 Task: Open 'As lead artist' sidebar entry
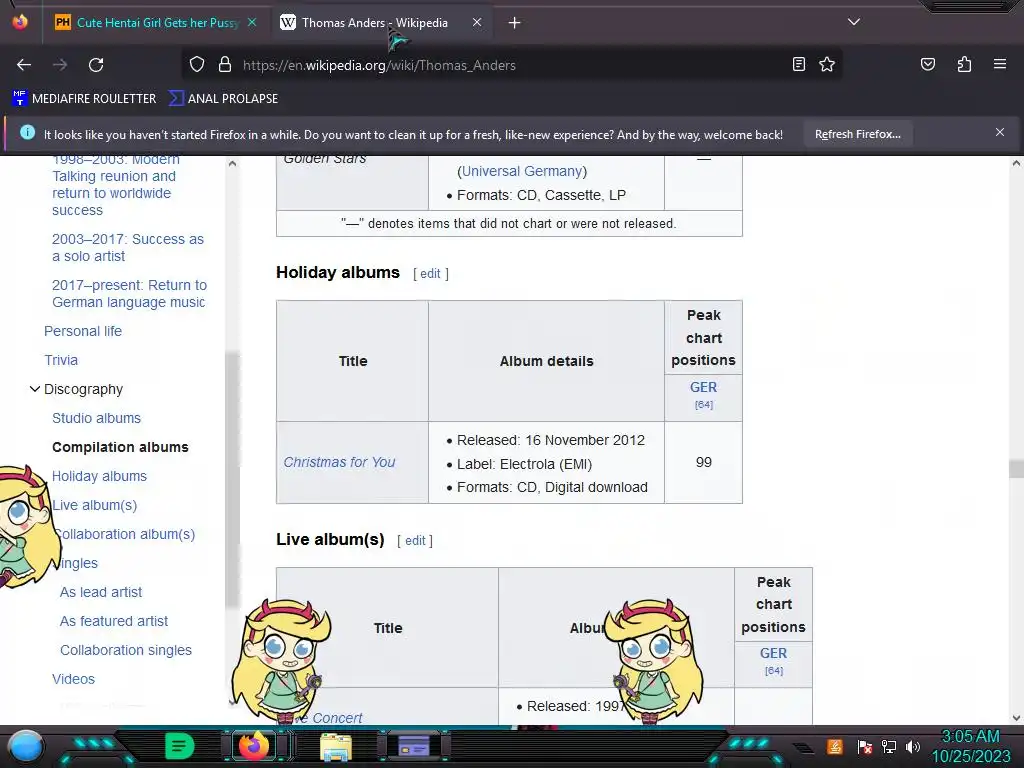(x=101, y=592)
